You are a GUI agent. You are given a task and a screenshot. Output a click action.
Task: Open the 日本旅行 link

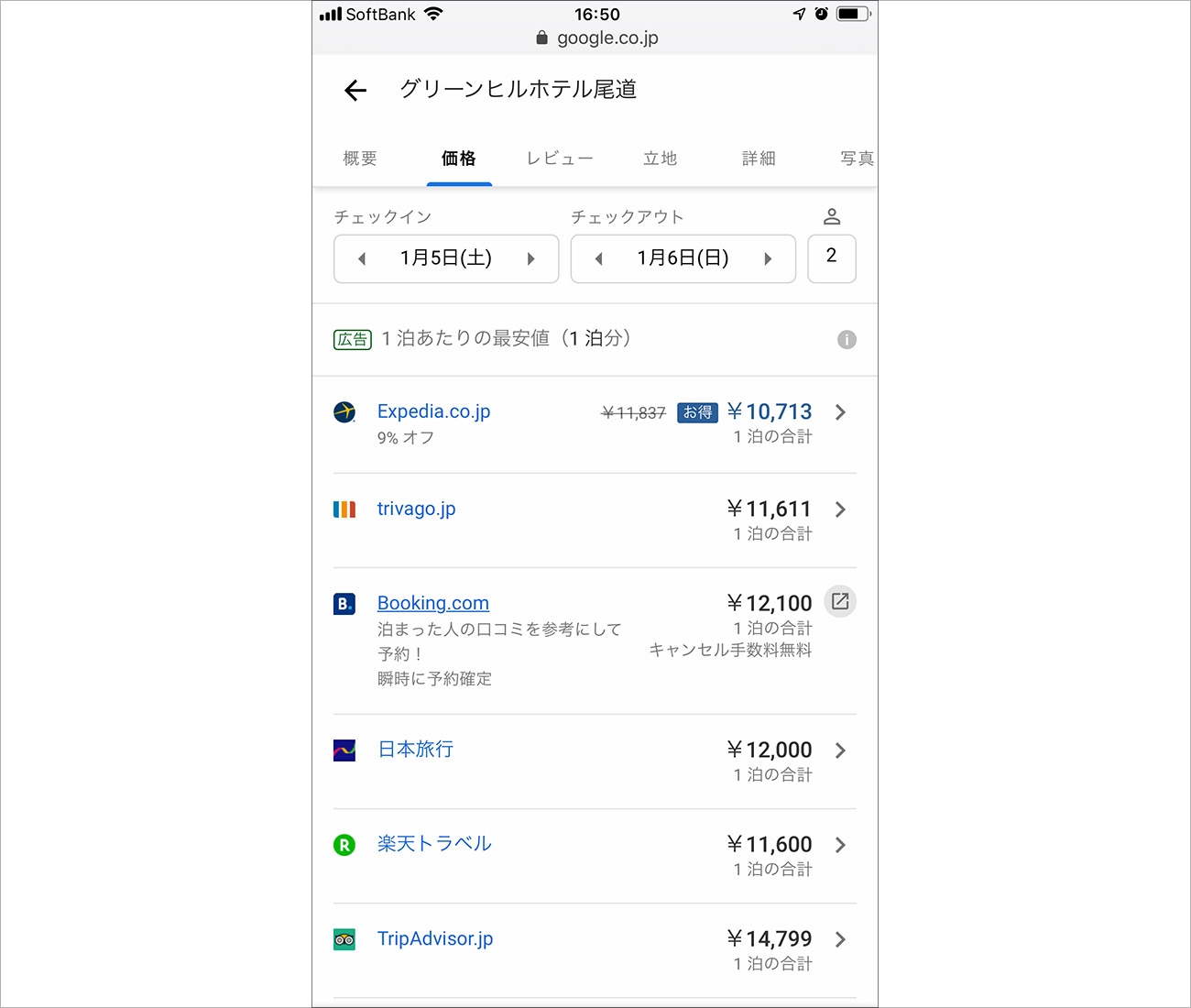(416, 750)
